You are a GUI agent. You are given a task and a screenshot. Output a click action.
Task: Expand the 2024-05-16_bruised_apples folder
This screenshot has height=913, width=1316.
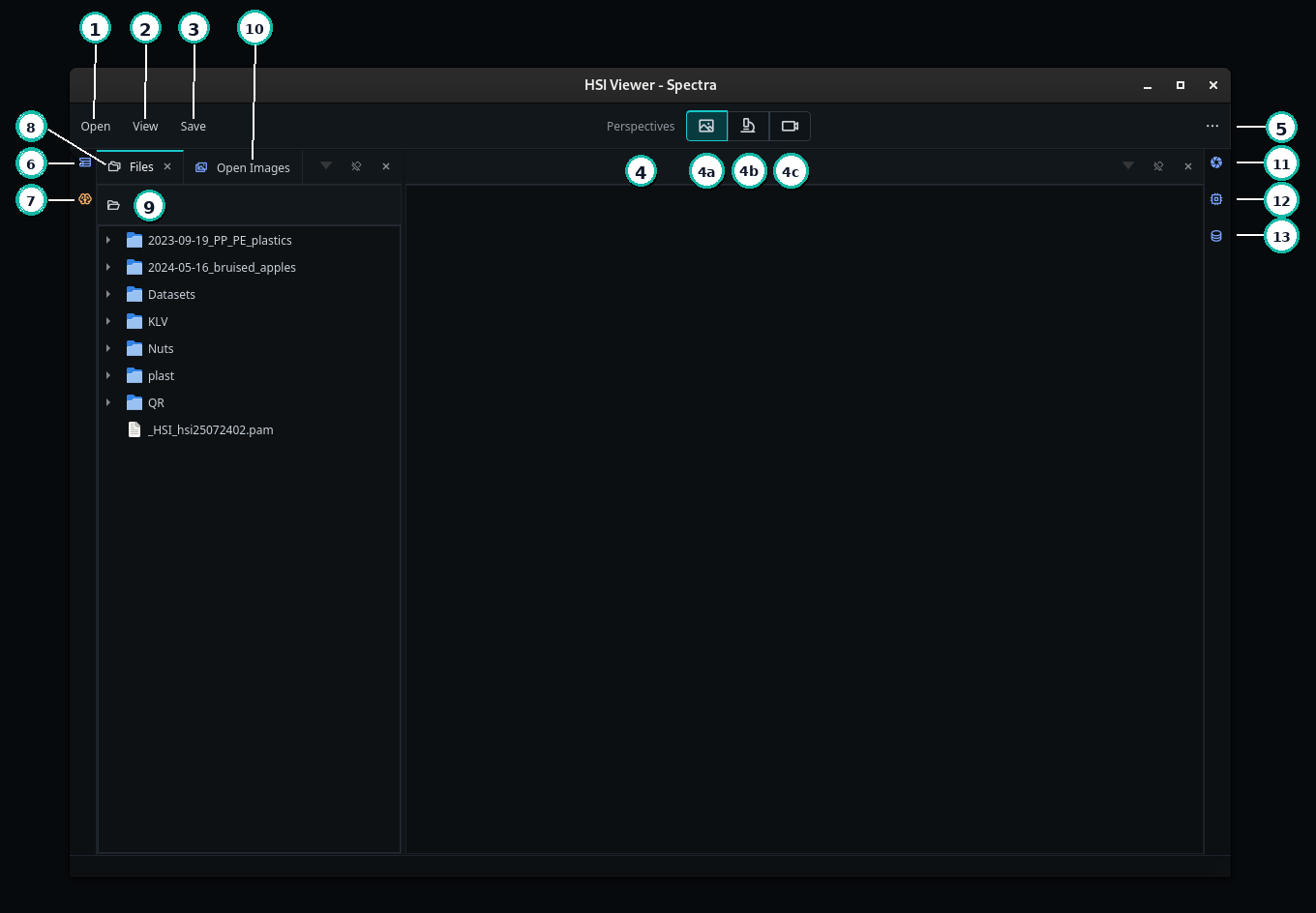point(108,267)
